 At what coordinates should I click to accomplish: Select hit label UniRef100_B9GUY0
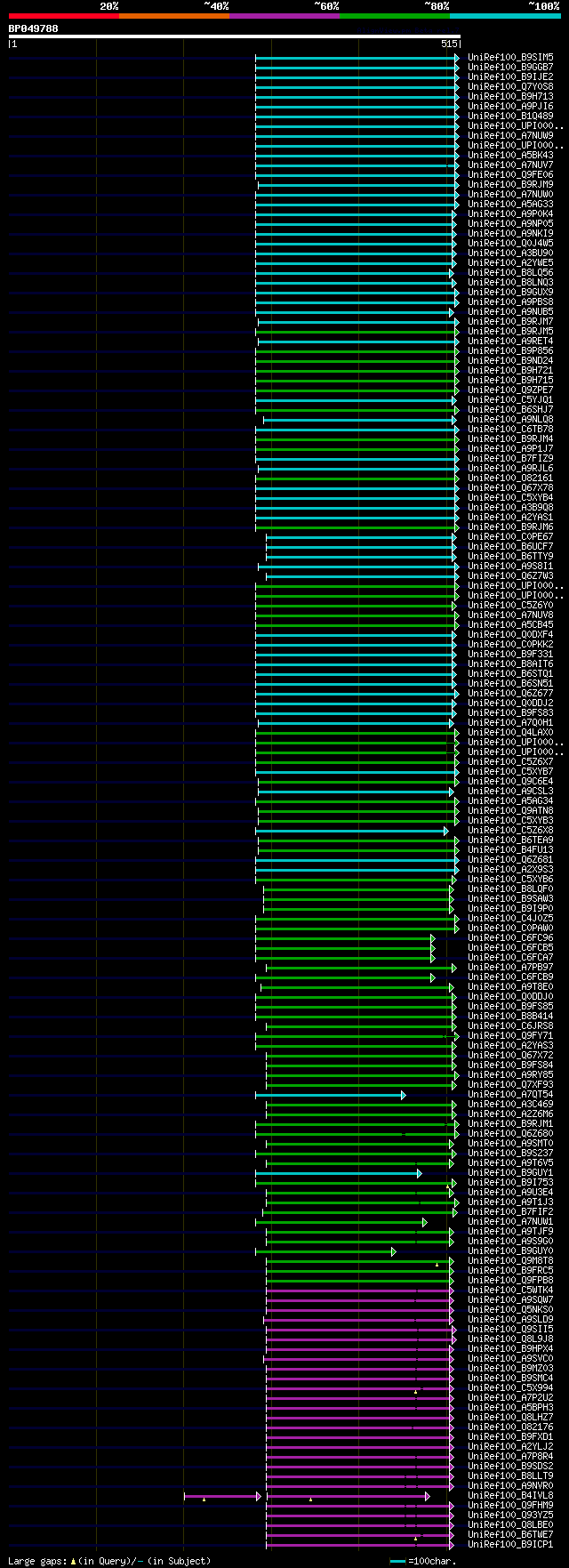click(x=510, y=1250)
